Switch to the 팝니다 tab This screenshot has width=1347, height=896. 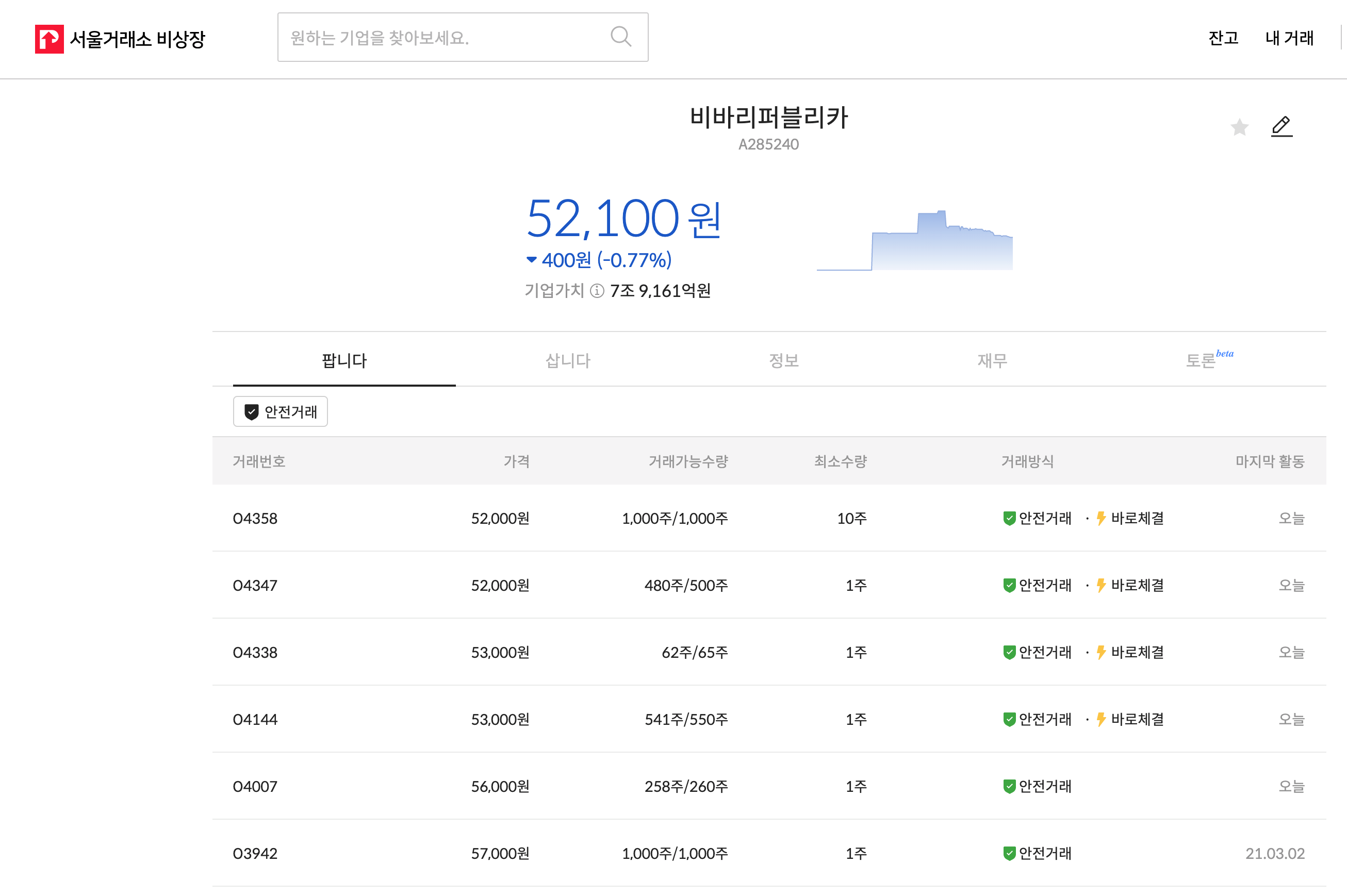coord(344,360)
